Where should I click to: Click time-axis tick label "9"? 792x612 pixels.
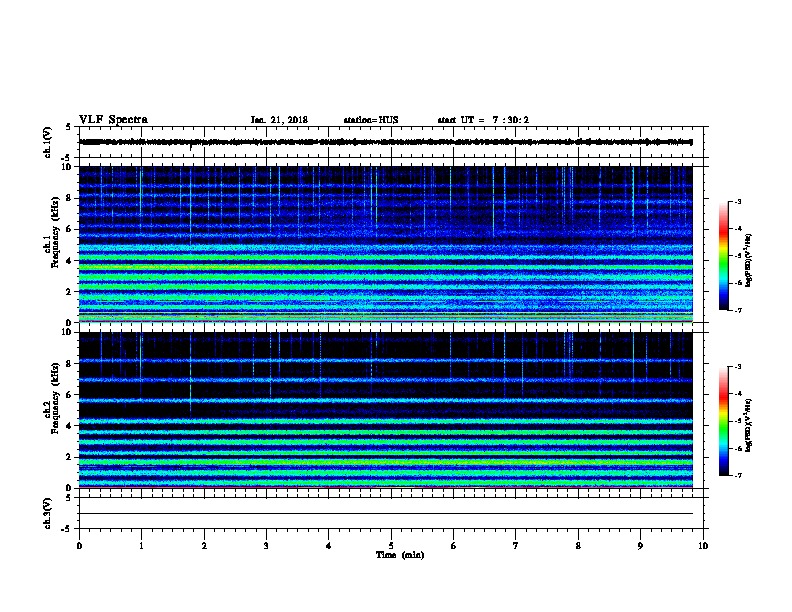coord(640,546)
